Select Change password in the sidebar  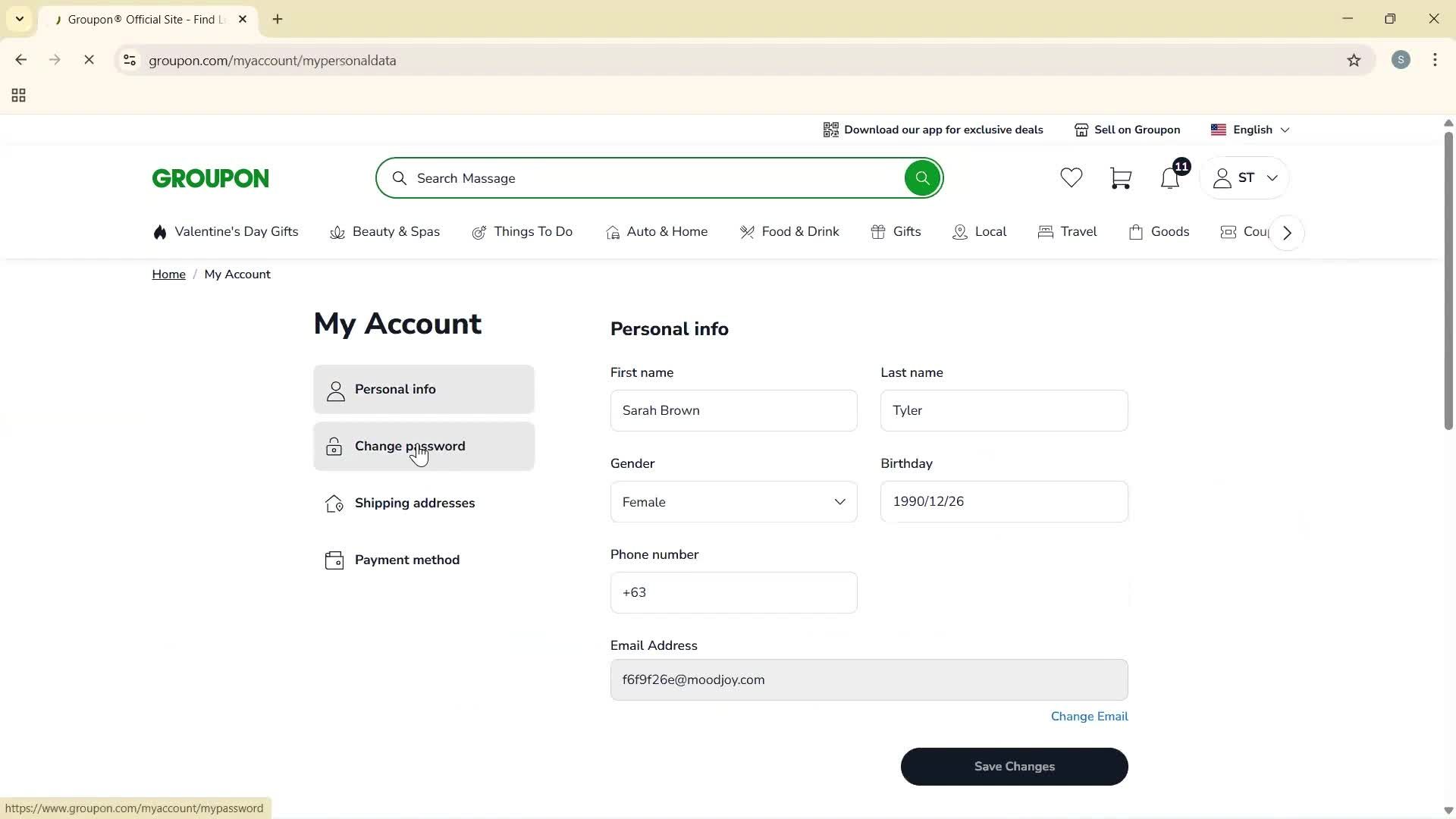coord(409,447)
